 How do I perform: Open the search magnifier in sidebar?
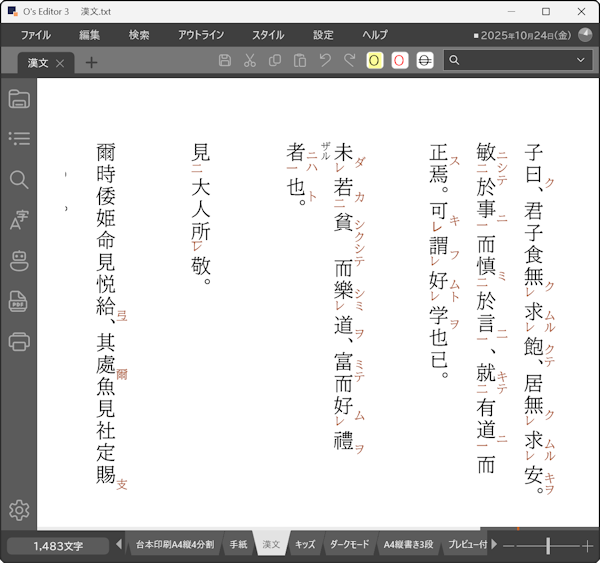(x=18, y=180)
